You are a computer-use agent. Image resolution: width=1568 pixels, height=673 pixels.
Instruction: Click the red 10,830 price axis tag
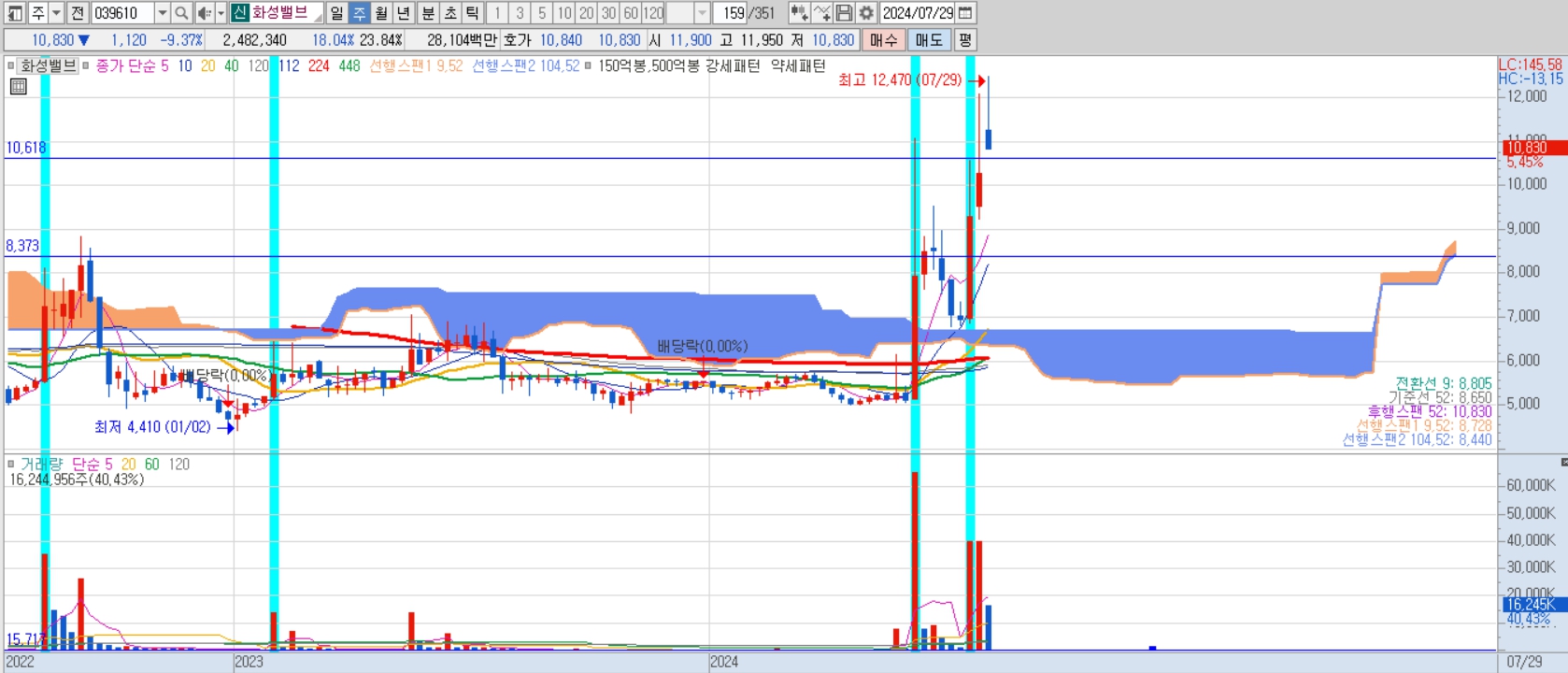pos(1533,148)
